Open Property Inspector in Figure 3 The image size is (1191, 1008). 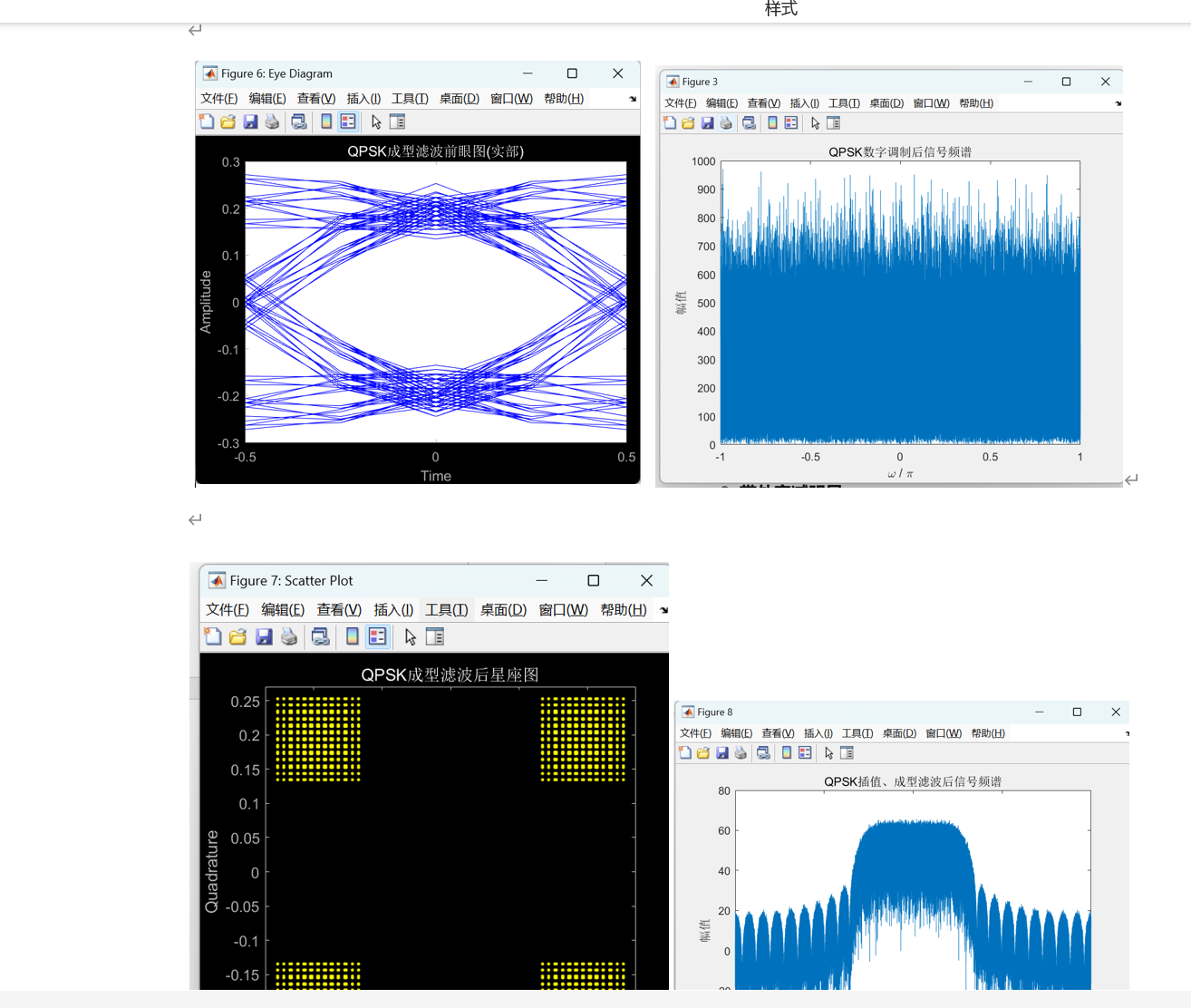(x=833, y=123)
